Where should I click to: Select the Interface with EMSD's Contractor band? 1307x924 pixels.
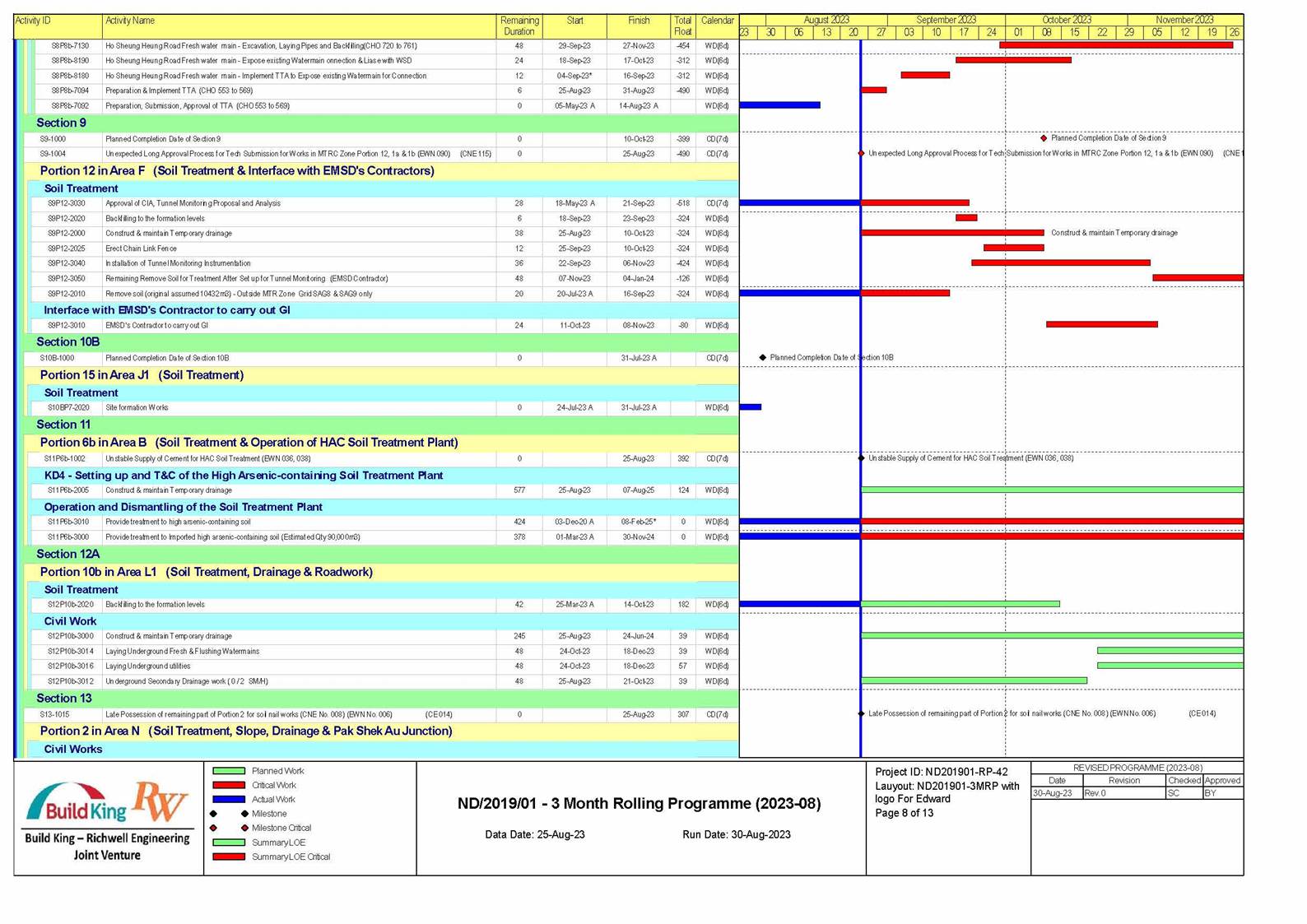(x=384, y=310)
